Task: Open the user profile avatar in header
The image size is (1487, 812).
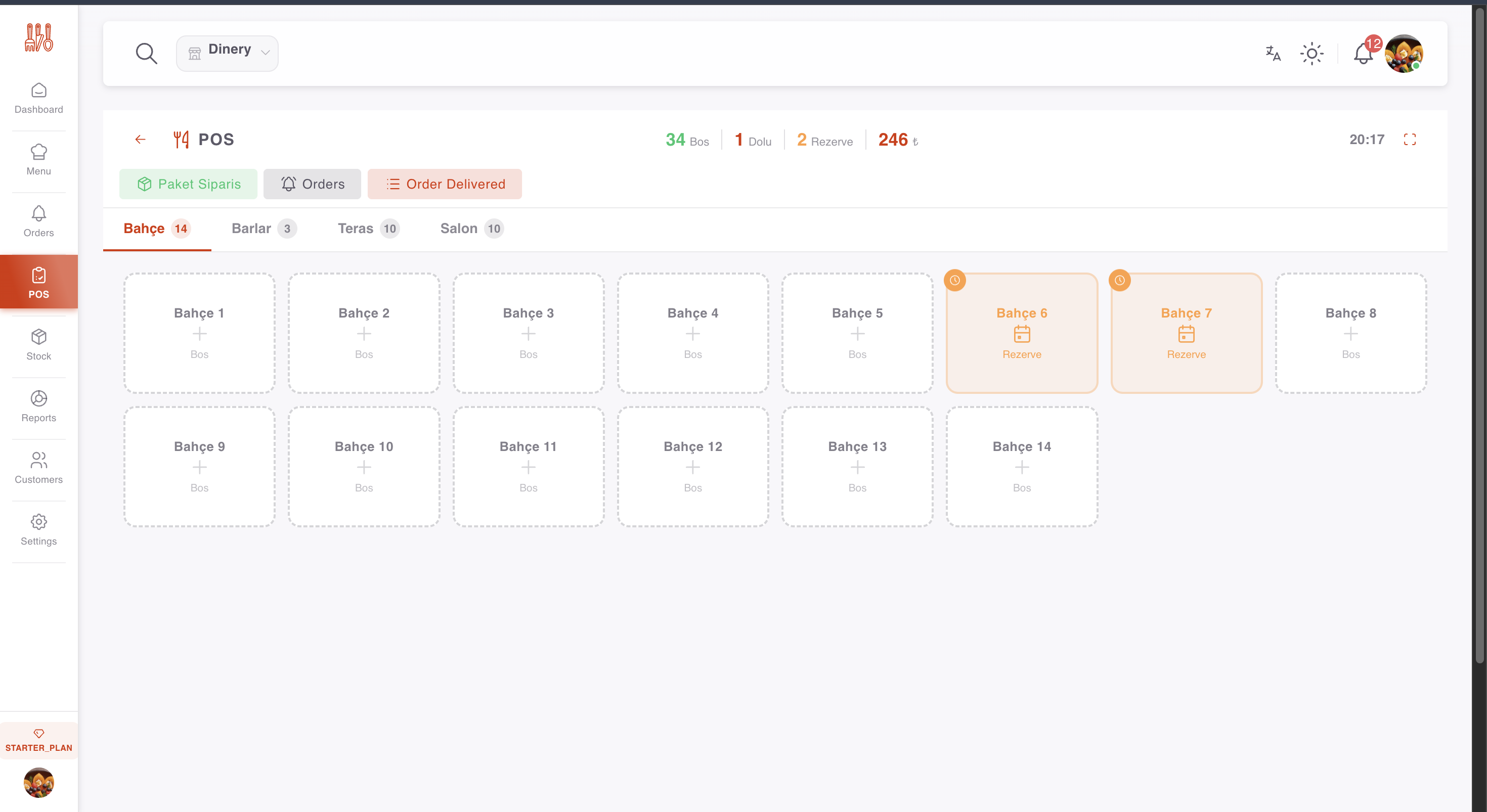Action: (x=1404, y=53)
